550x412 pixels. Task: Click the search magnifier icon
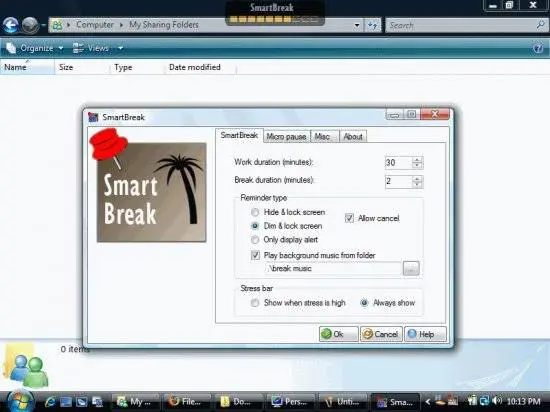coord(540,25)
